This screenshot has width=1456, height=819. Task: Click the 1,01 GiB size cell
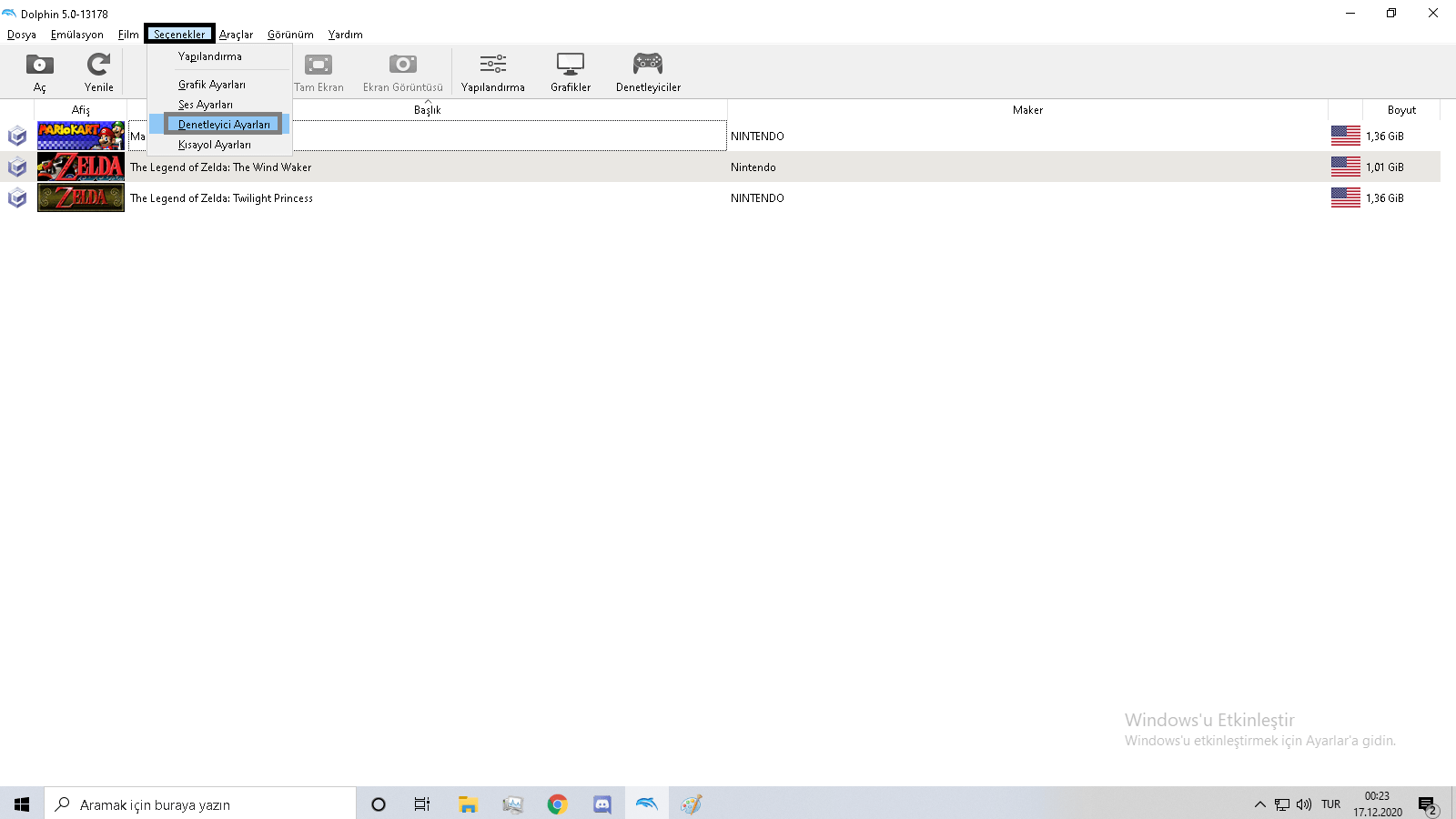click(x=1384, y=167)
